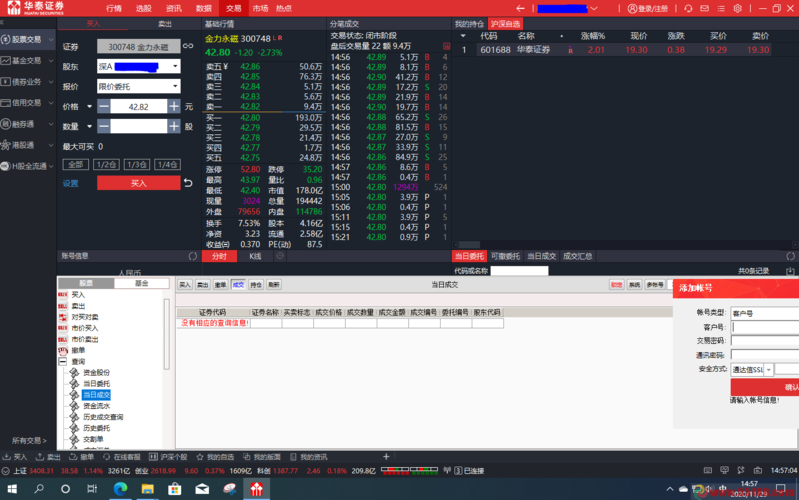Switch to the K线 chart tab
Image resolution: width=799 pixels, height=500 pixels.
click(x=255, y=256)
